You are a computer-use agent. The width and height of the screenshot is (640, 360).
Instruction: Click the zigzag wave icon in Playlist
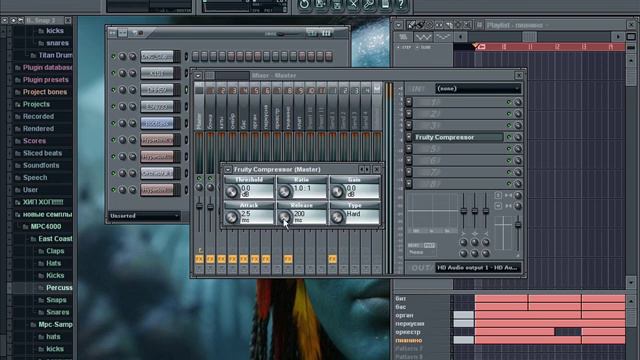(x=423, y=37)
